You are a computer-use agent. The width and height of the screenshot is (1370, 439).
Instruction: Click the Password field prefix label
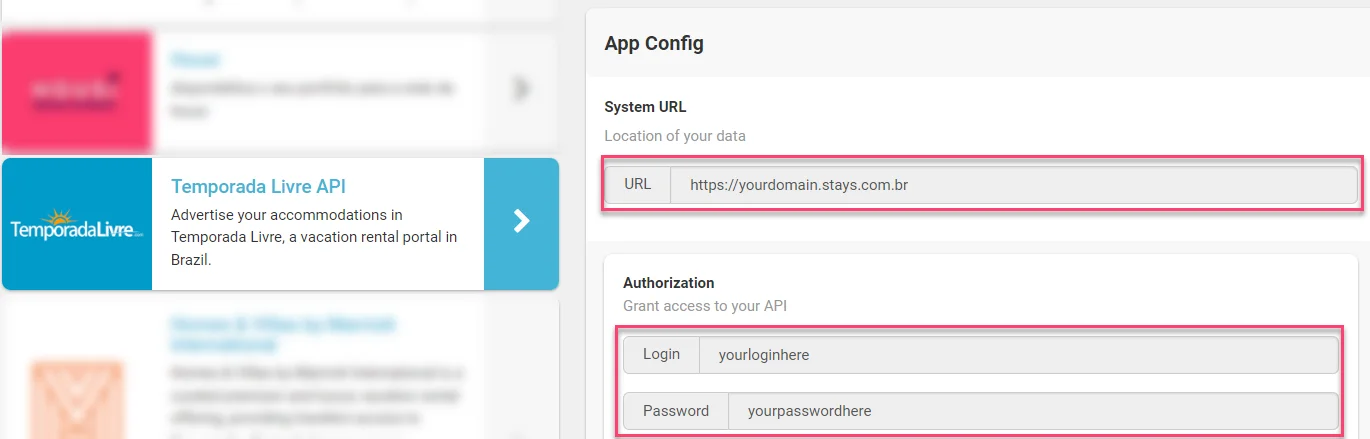[676, 411]
